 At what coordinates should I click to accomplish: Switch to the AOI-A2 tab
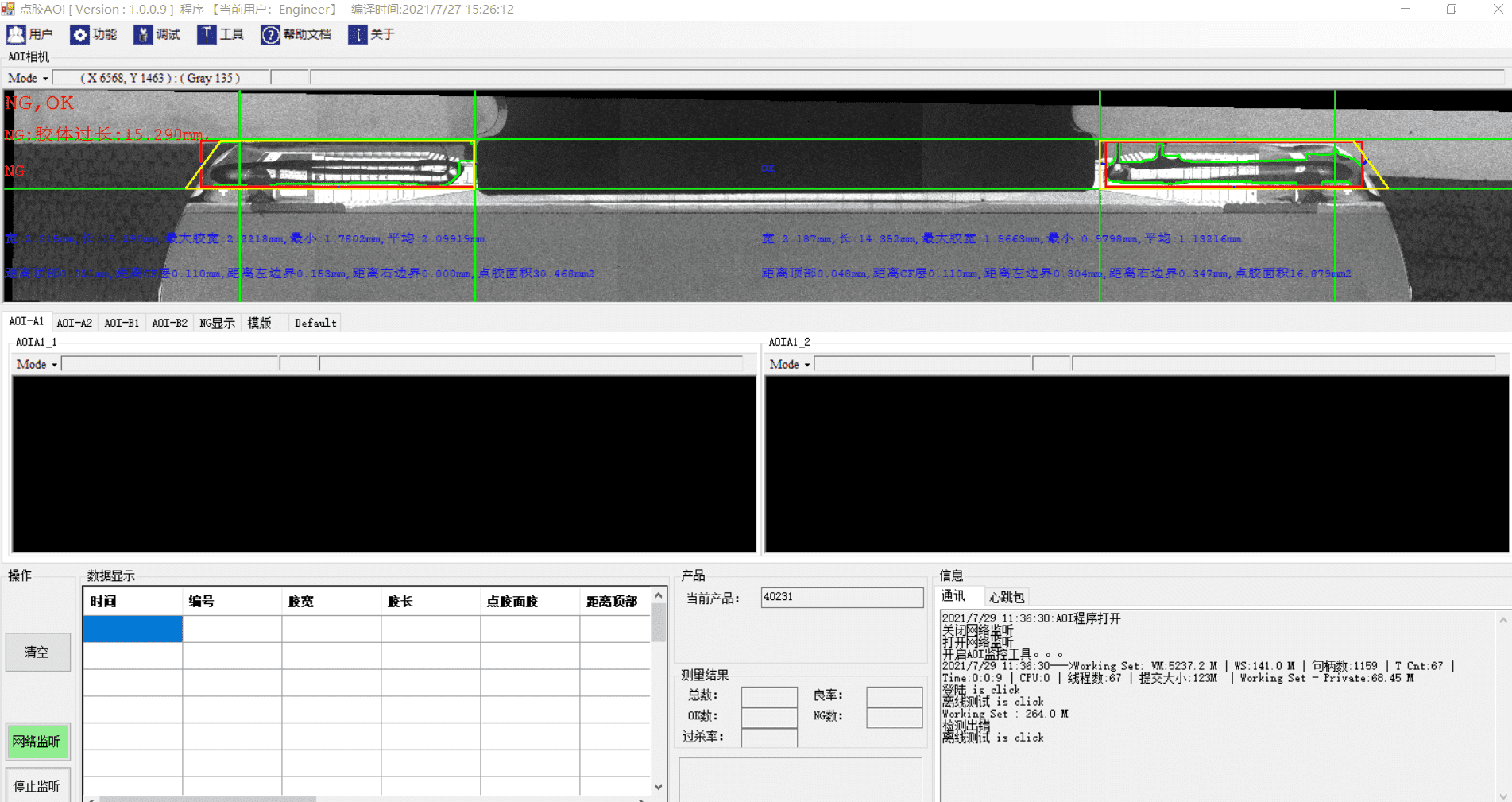click(75, 323)
